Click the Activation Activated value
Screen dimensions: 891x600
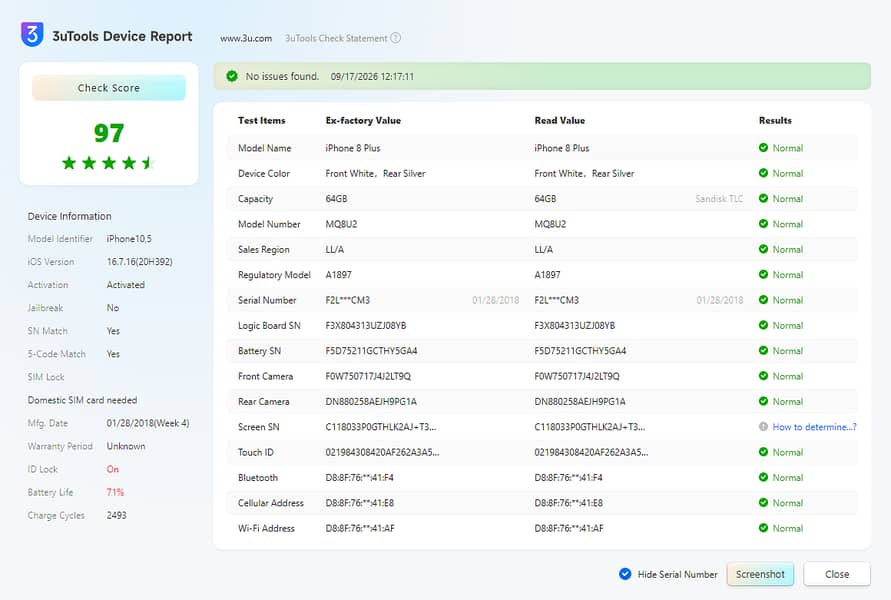point(126,285)
